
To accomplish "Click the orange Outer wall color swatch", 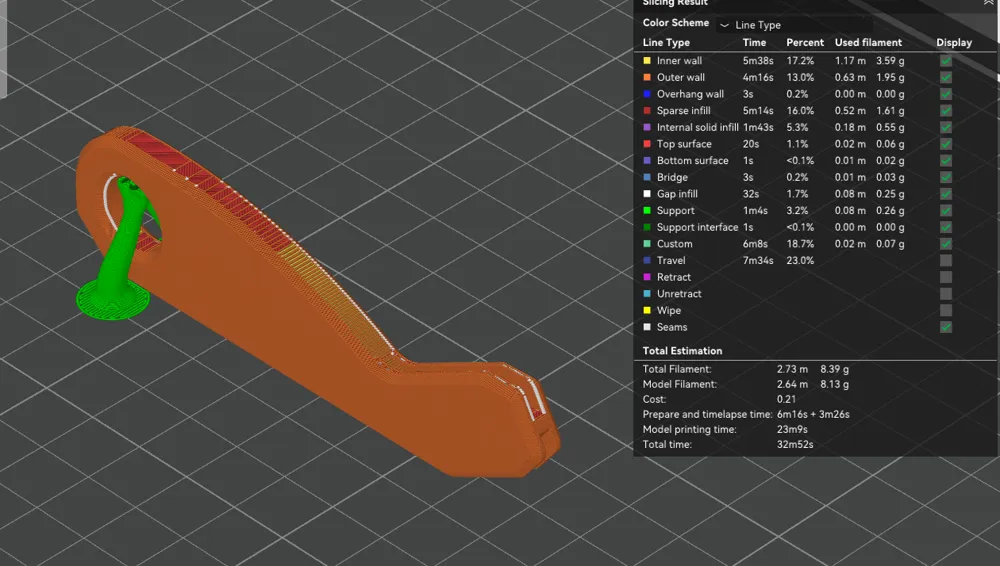I will (647, 77).
